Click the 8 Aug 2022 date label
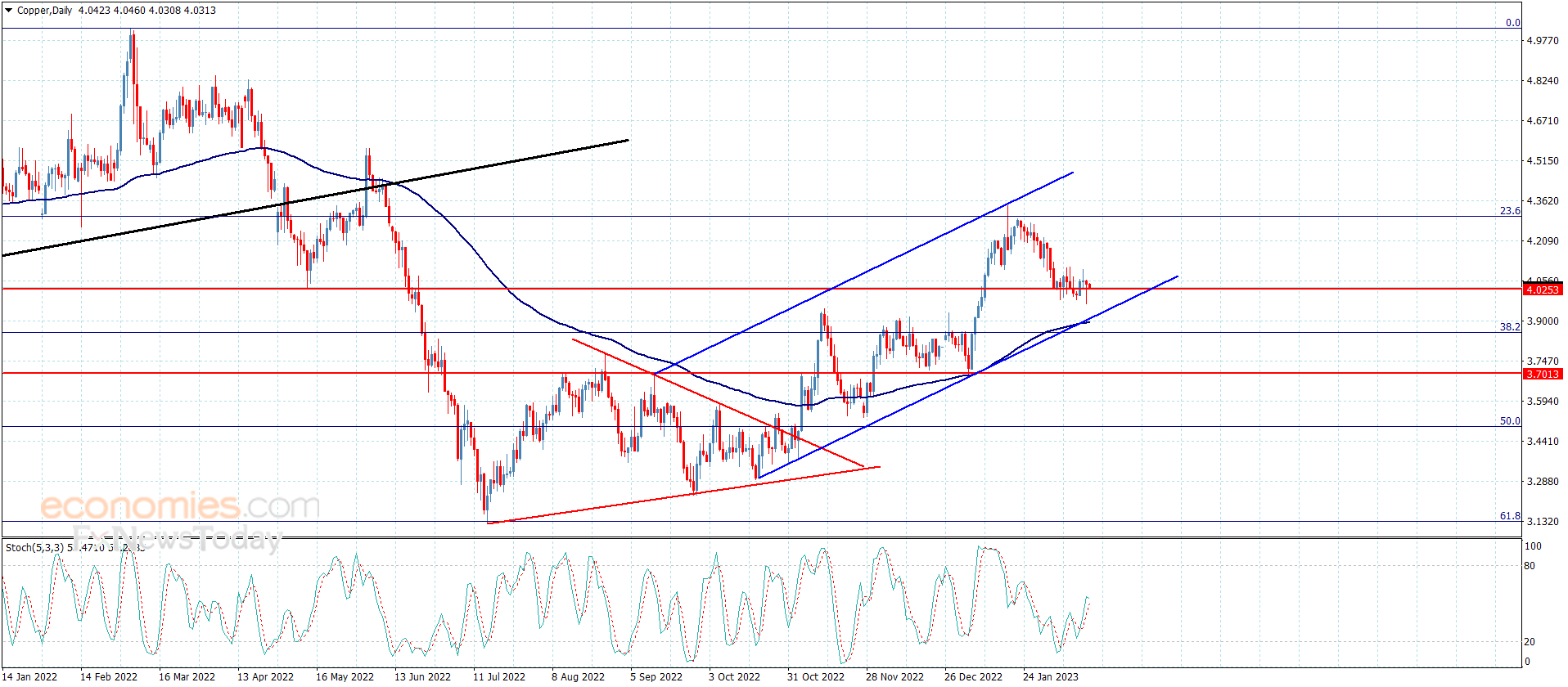This screenshot has height=687, width=1568. point(579,676)
